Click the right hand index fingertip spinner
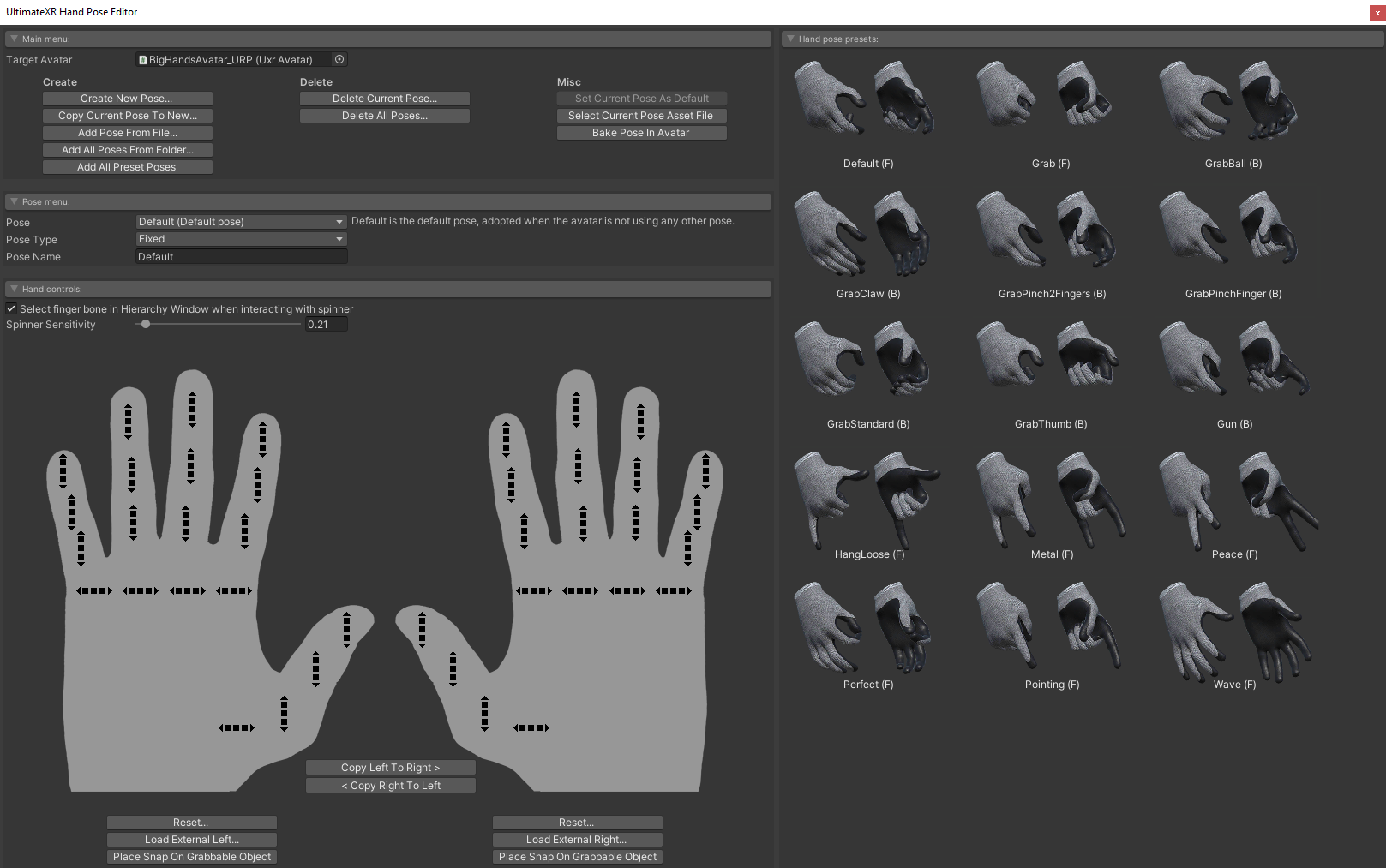 pyautogui.click(x=506, y=439)
